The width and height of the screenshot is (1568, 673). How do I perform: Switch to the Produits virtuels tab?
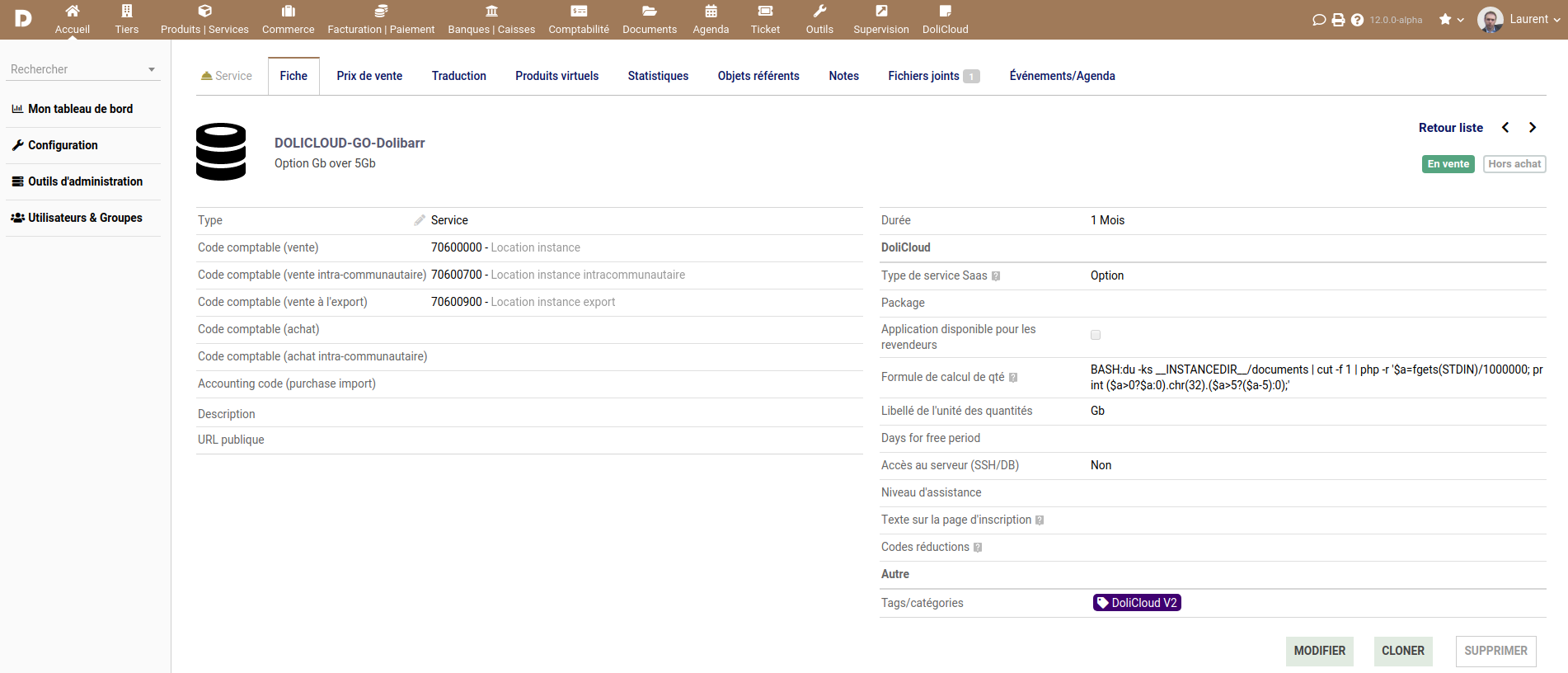coord(557,76)
